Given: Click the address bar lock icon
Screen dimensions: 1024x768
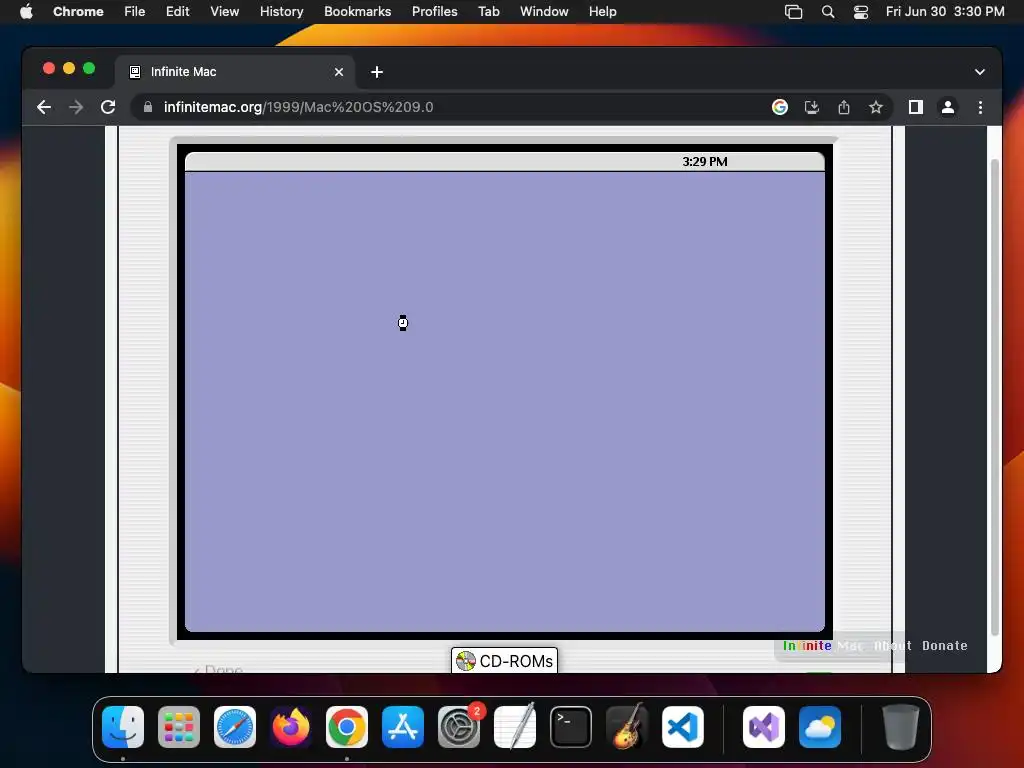Looking at the screenshot, I should pos(148,107).
